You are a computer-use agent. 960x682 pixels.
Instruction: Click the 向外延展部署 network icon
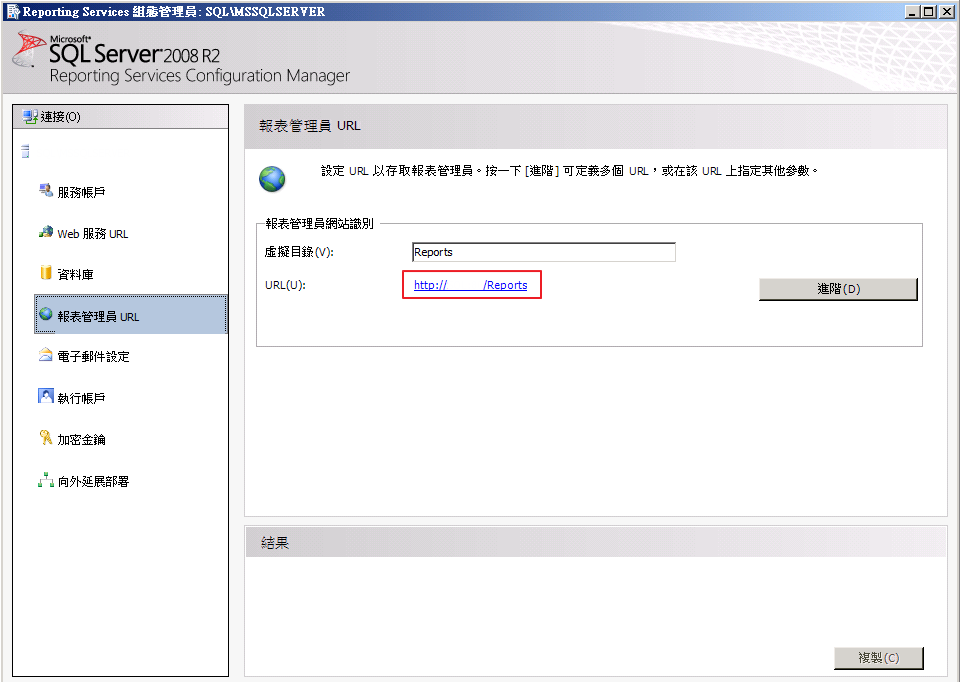coord(46,480)
